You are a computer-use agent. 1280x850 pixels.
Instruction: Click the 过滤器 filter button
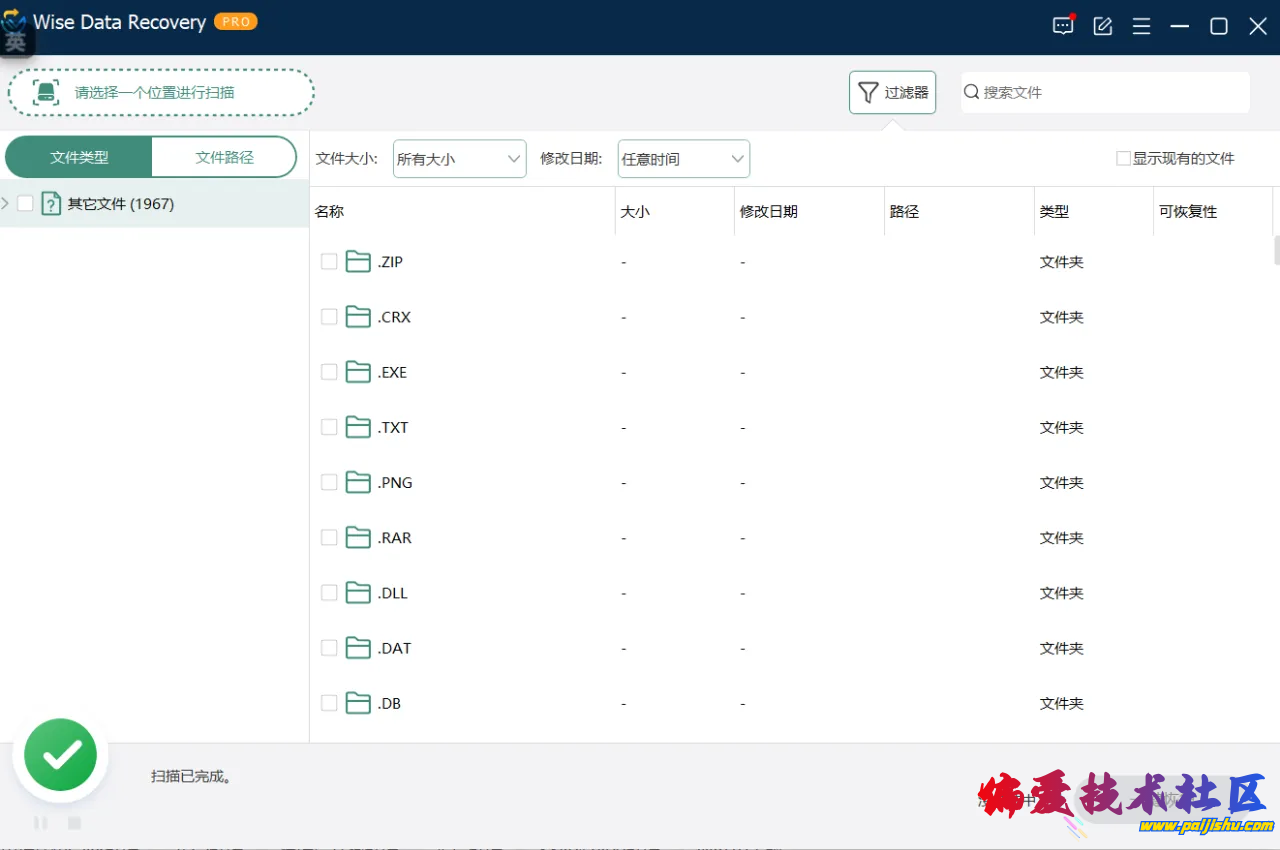click(x=892, y=93)
